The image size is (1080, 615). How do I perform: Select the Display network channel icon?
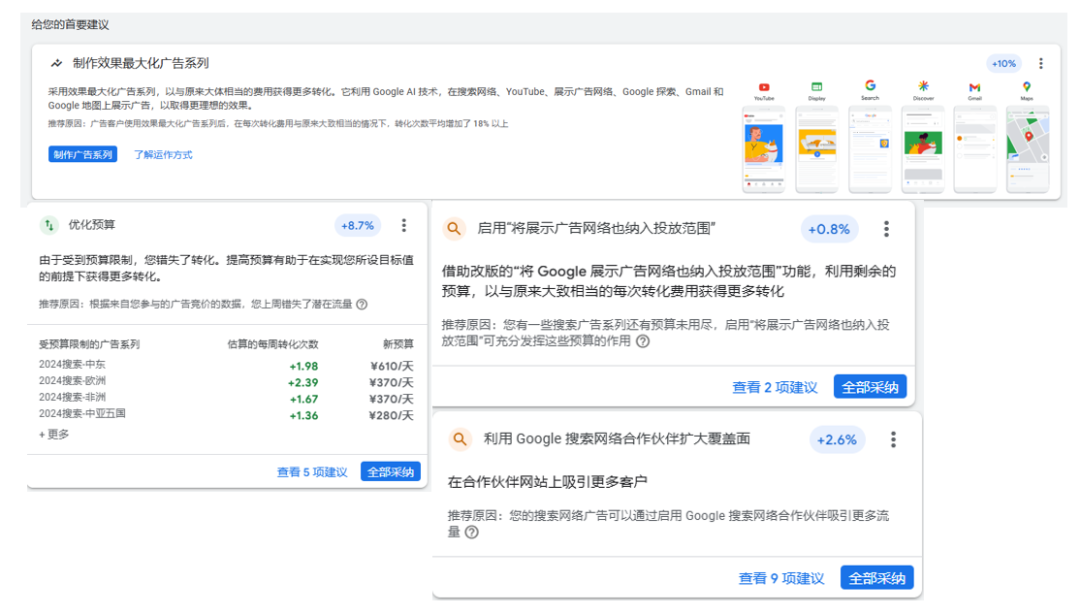coord(817,88)
